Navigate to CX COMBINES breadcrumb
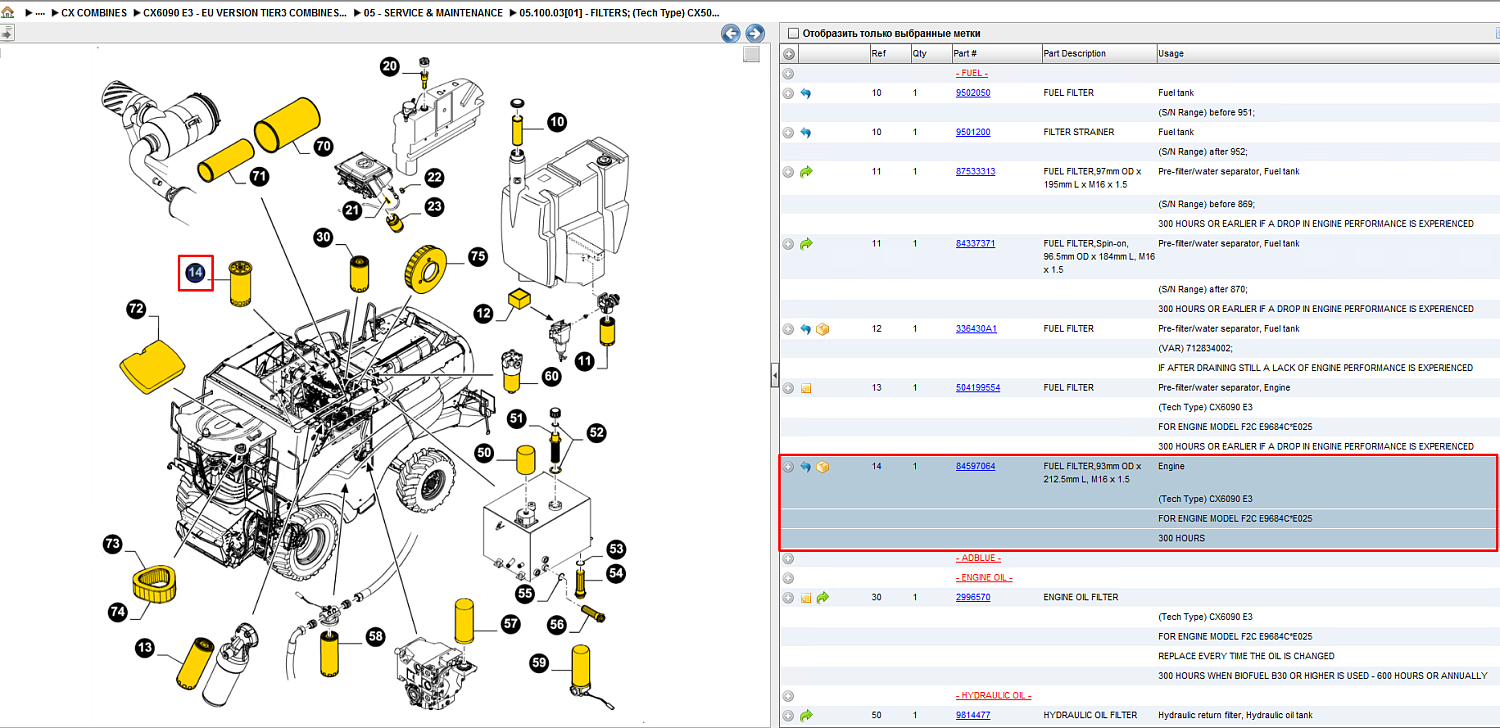 tap(94, 13)
